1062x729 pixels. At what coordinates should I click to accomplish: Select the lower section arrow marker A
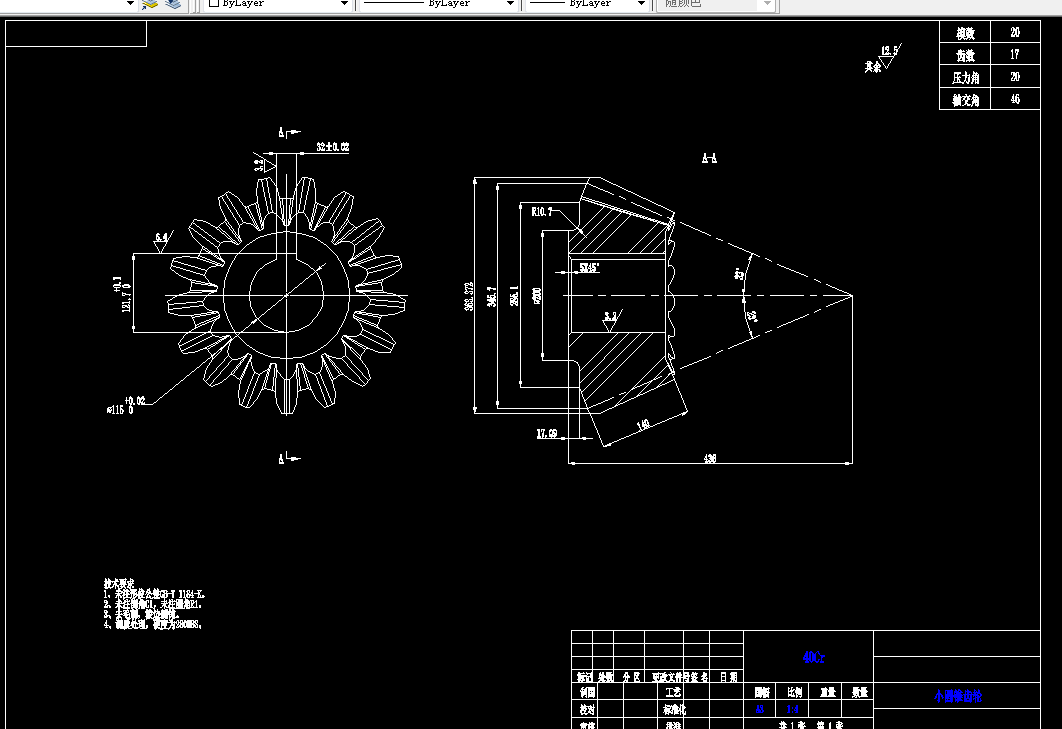point(289,459)
